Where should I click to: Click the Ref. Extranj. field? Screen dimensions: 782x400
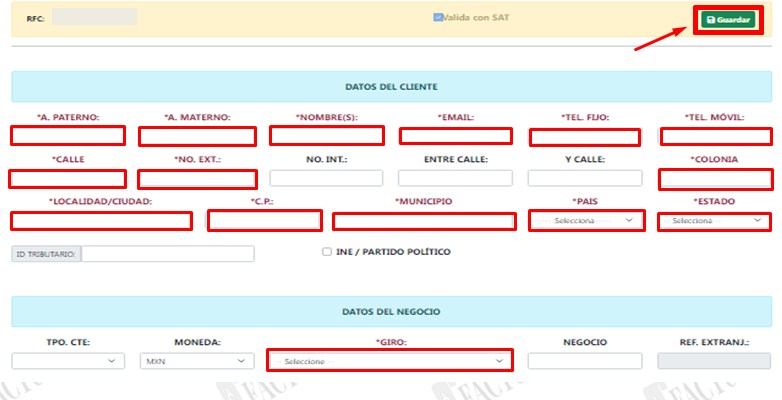click(714, 361)
